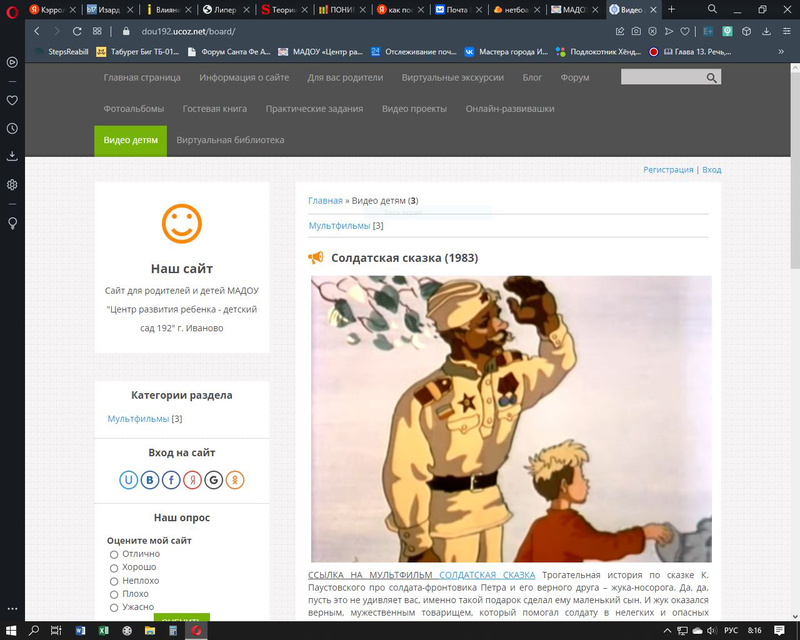Log in with the Odnoklassniki icon
The width and height of the screenshot is (800, 640).
(x=235, y=480)
